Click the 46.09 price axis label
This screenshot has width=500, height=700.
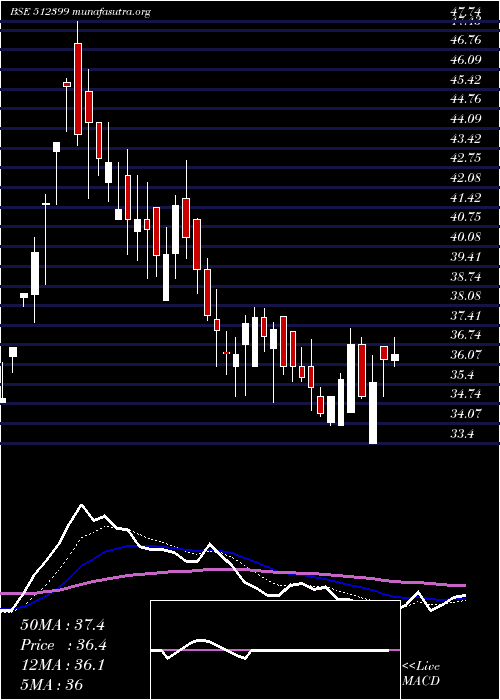(466, 60)
